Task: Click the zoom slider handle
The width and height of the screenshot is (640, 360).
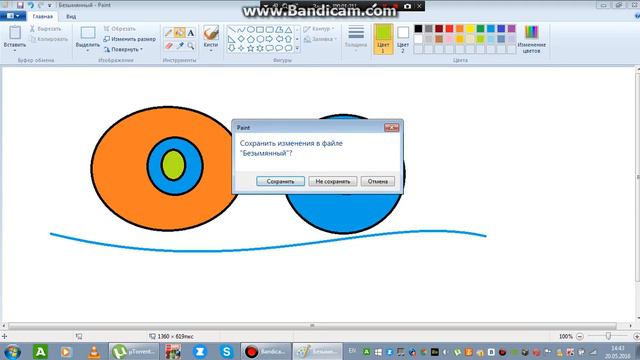Action: pyautogui.click(x=608, y=336)
